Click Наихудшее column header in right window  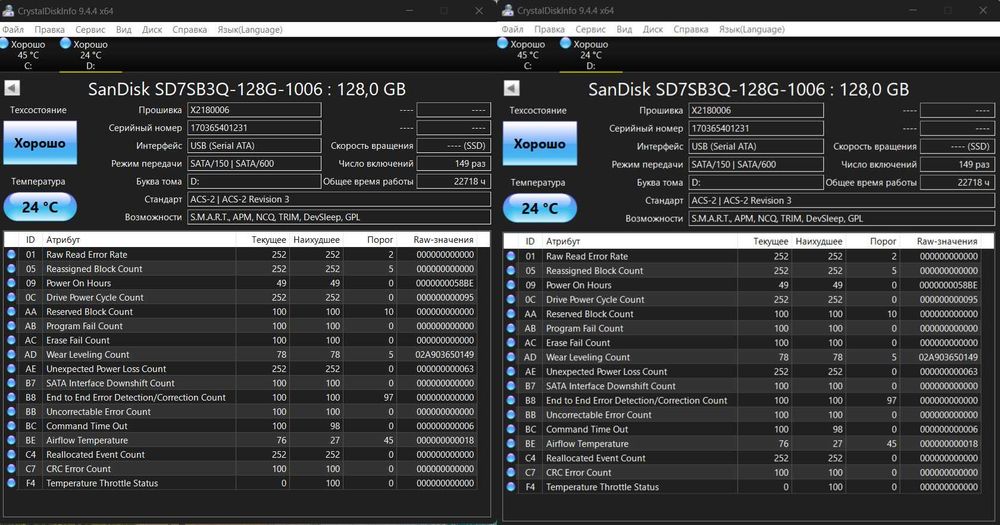(819, 241)
